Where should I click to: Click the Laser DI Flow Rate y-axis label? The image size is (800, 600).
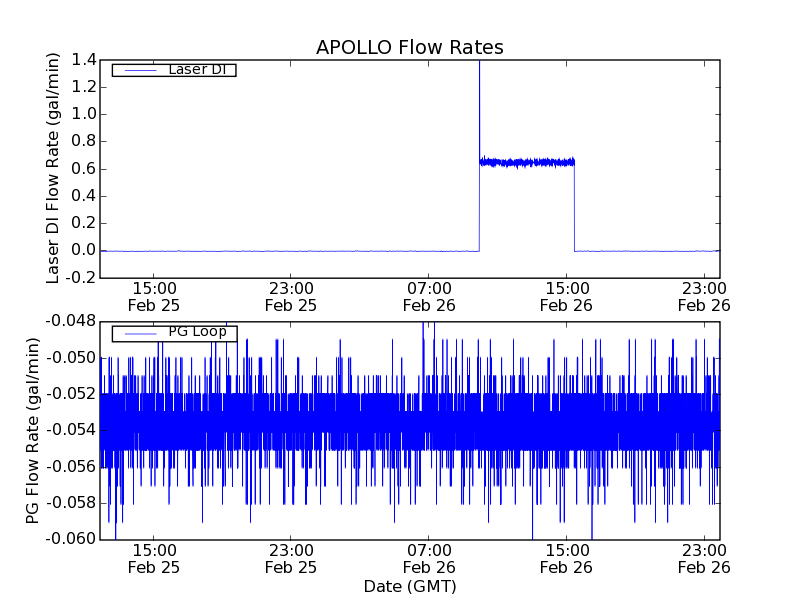54,168
